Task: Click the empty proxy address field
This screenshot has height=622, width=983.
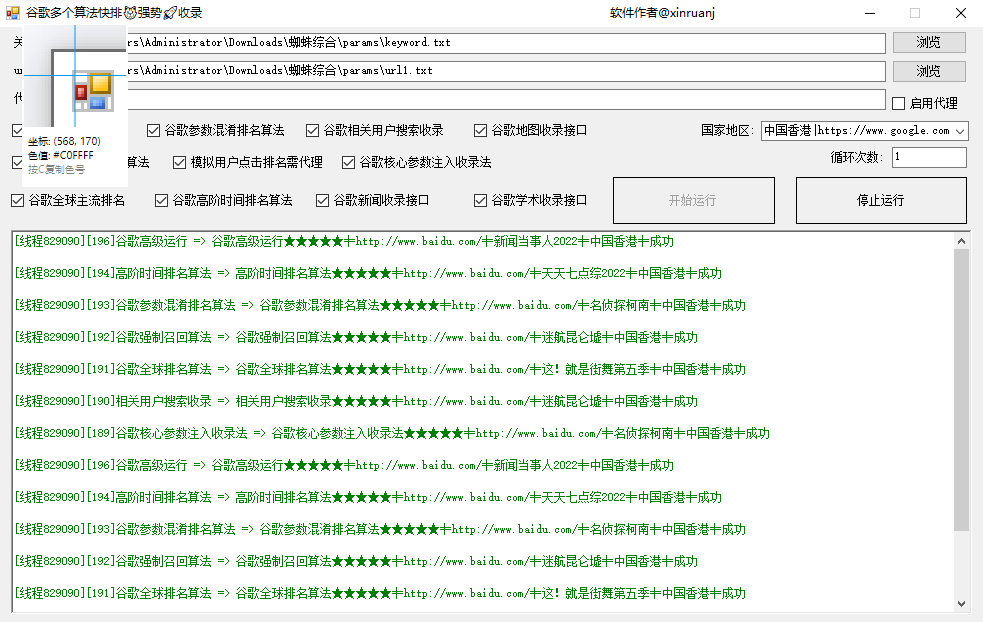Action: coord(506,99)
